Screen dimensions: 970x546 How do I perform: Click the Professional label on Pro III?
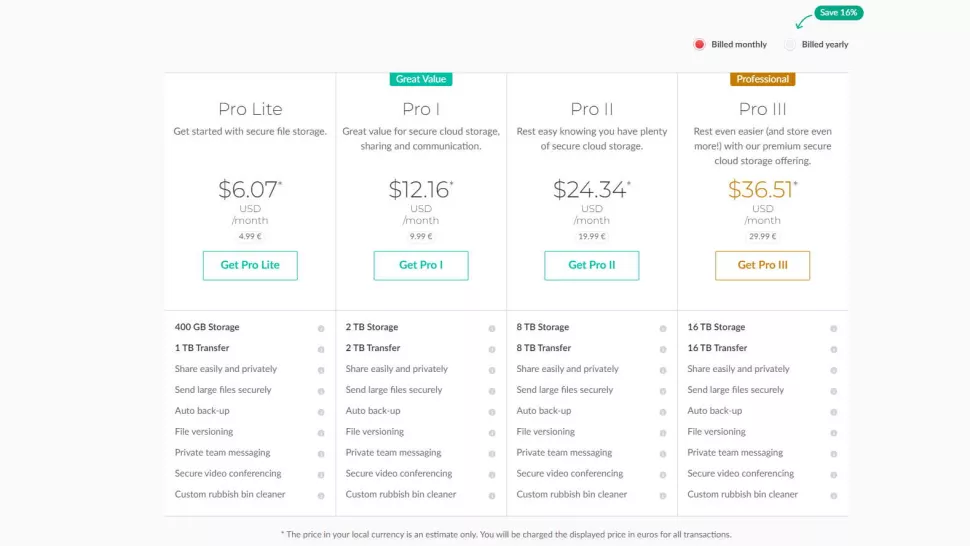click(762, 79)
